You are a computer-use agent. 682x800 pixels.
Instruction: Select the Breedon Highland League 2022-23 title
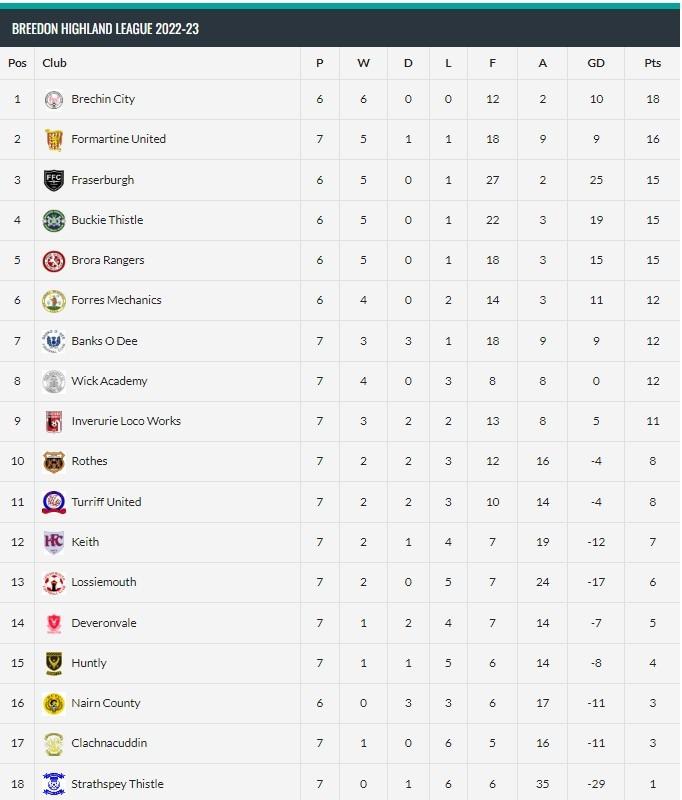coord(106,29)
